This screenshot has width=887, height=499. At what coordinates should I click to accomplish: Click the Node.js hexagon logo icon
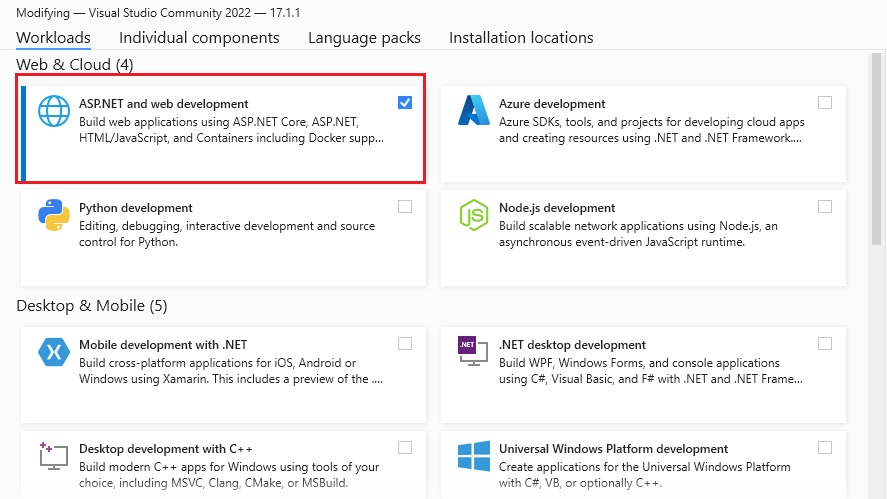tap(473, 215)
